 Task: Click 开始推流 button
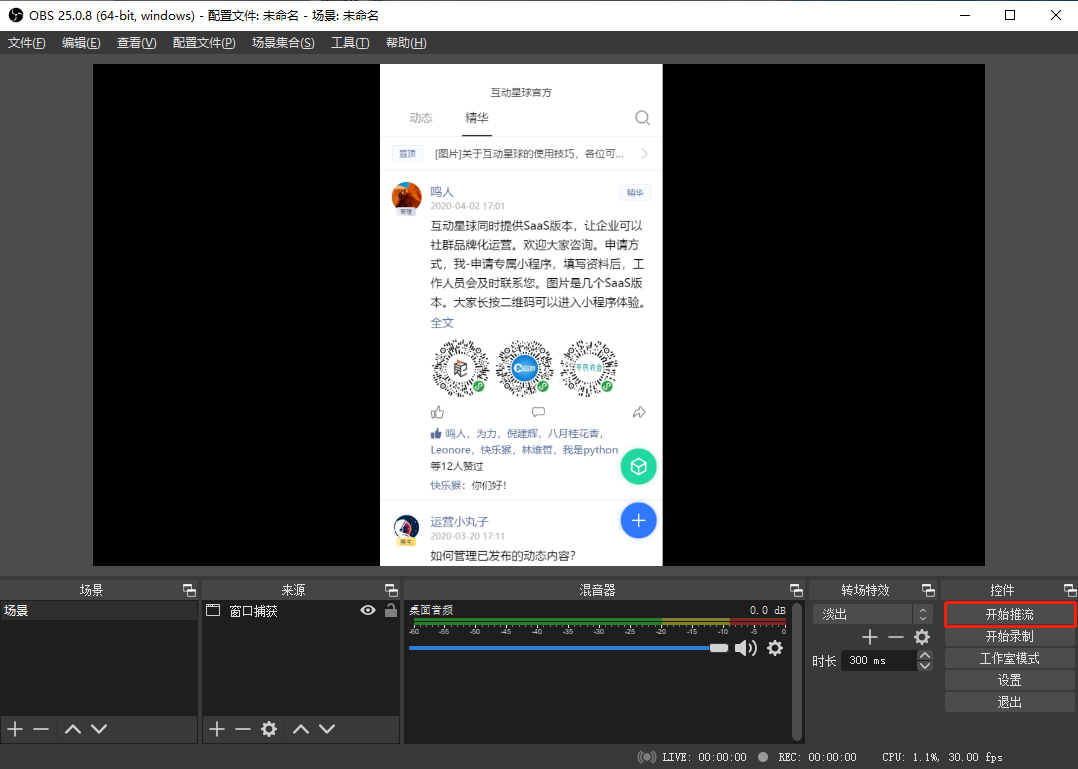(1009, 614)
